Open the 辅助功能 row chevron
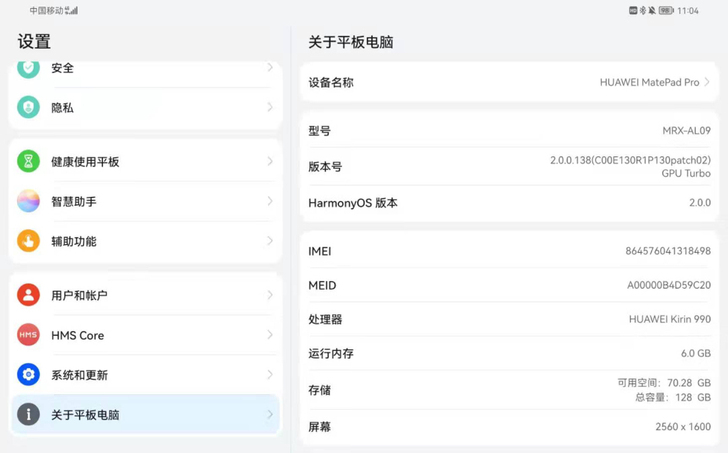The image size is (728, 453). tap(270, 241)
